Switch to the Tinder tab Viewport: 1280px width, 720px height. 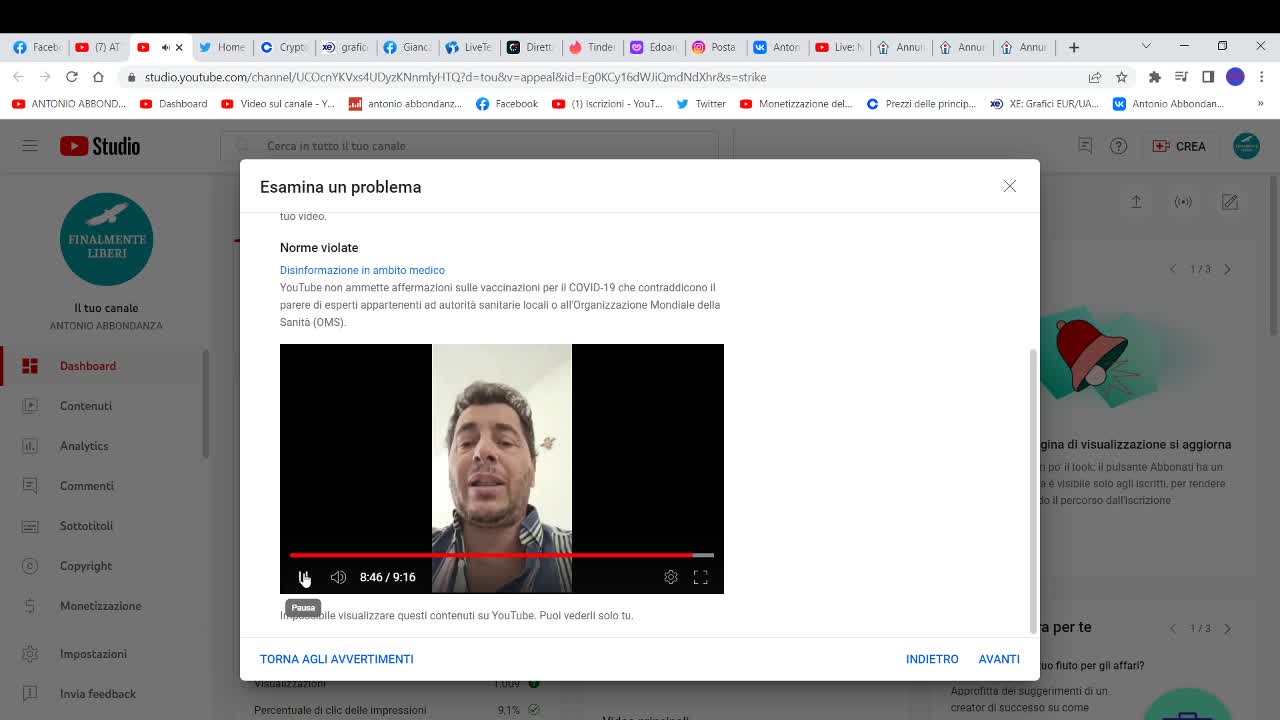point(592,47)
